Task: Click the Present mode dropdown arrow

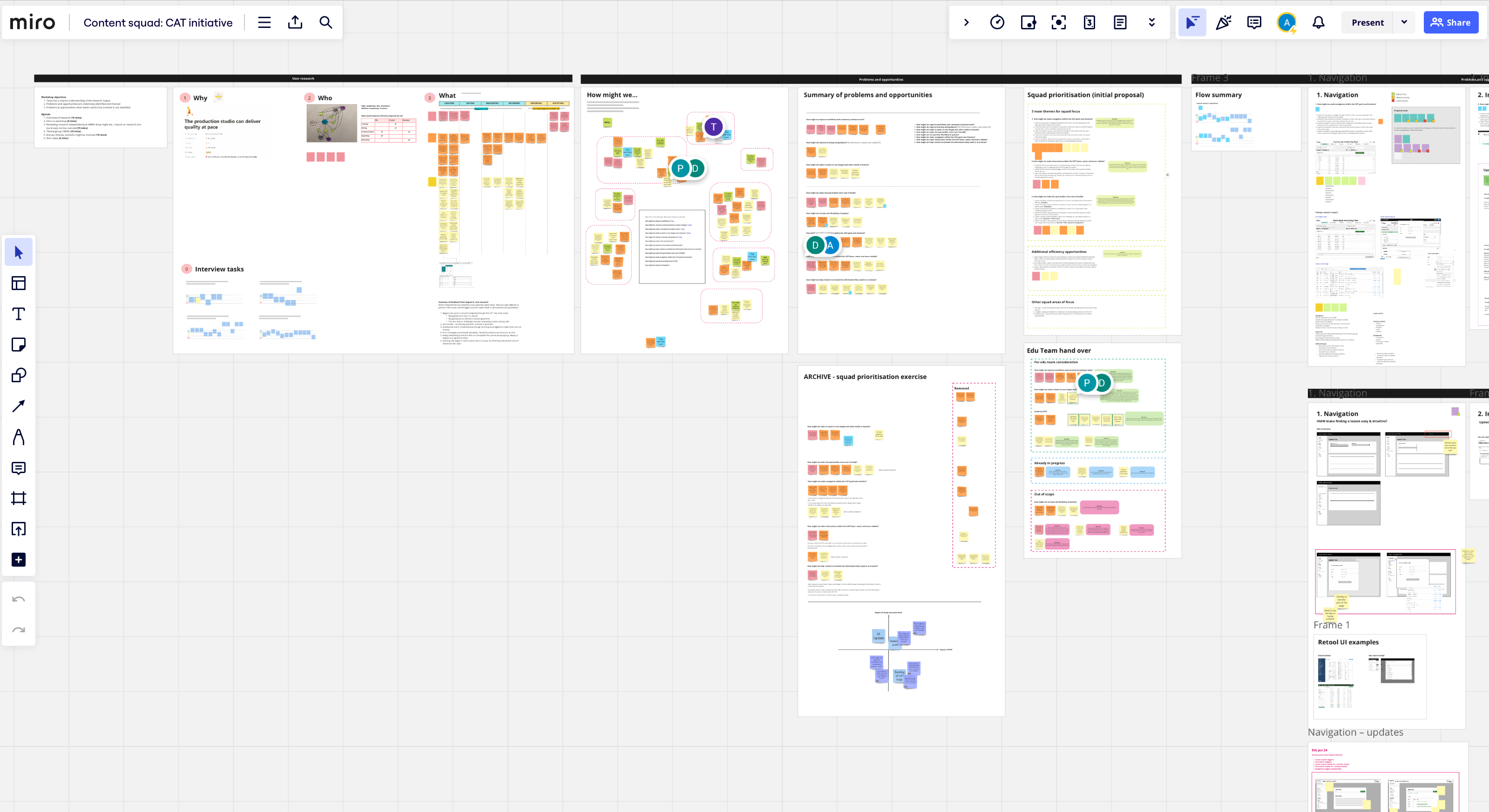Action: click(x=1404, y=22)
